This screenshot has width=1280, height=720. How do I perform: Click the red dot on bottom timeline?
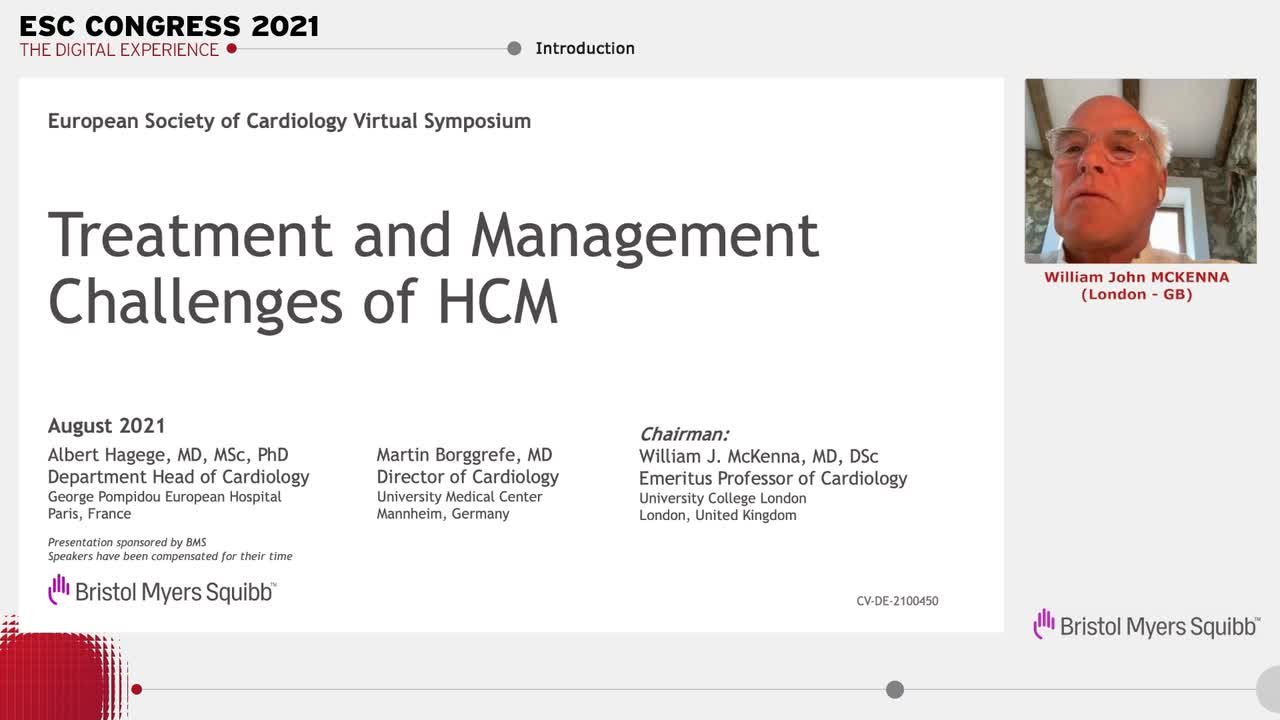point(137,689)
